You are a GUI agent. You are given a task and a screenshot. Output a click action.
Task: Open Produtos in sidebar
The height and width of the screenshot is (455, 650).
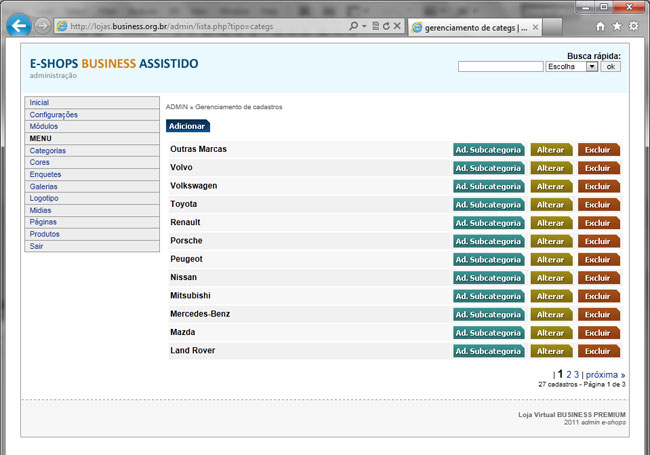92,234
